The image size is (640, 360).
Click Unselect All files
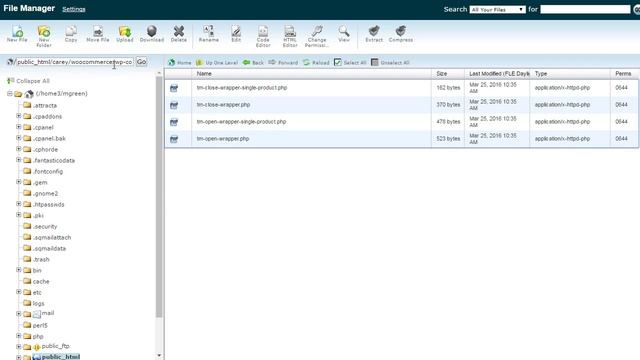pyautogui.click(x=390, y=62)
